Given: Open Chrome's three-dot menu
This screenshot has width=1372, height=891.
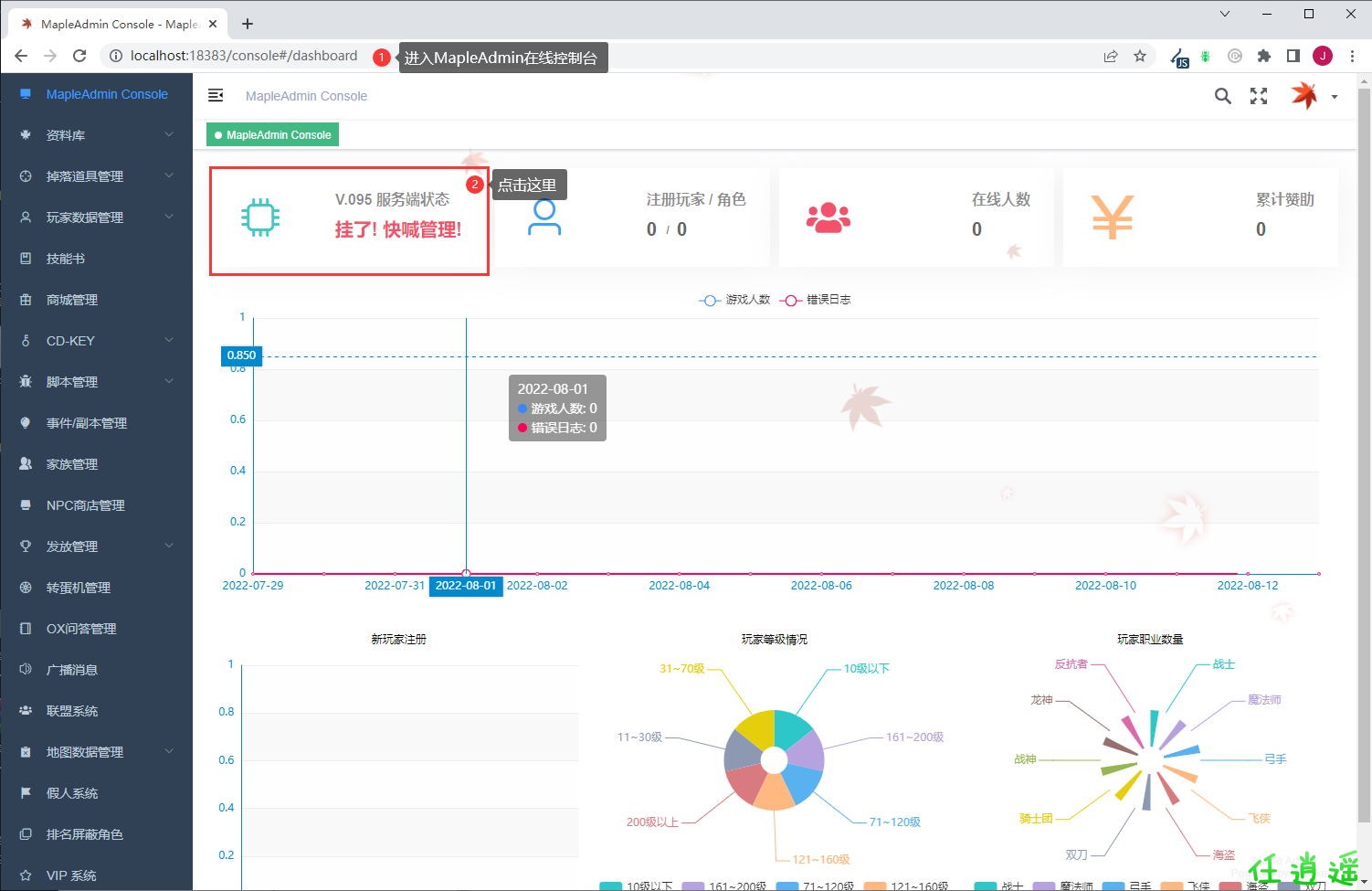Looking at the screenshot, I should point(1352,56).
